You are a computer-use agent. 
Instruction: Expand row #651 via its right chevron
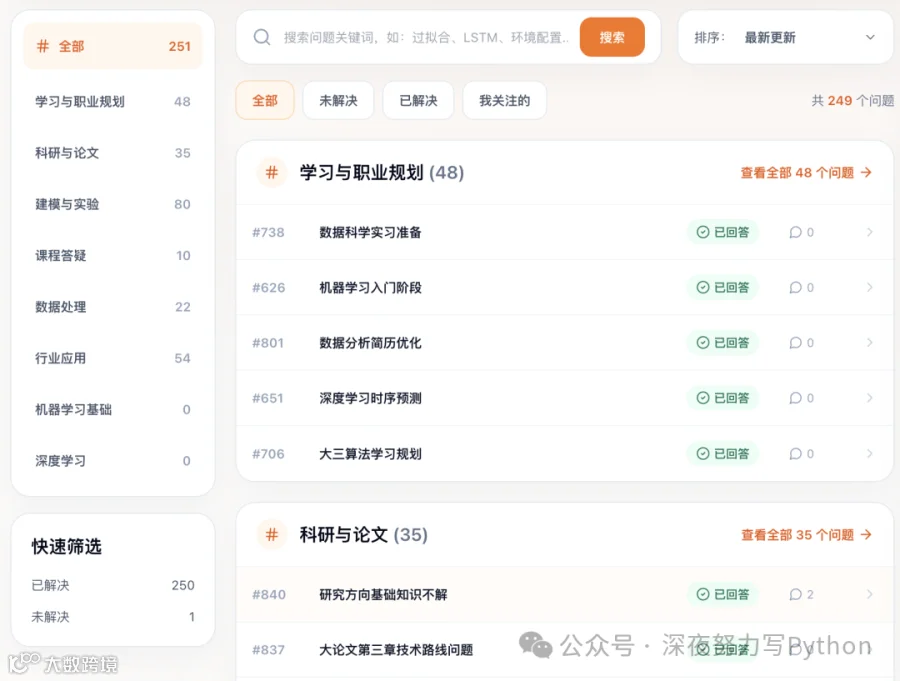coord(870,398)
